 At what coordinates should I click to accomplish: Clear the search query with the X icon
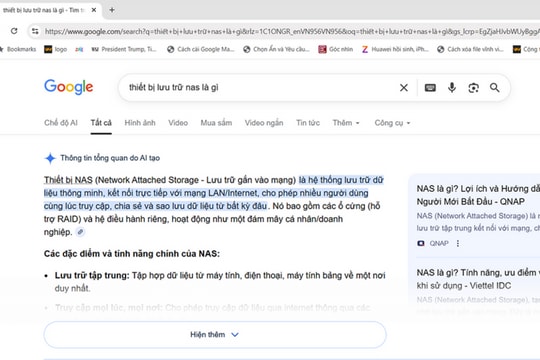[404, 88]
